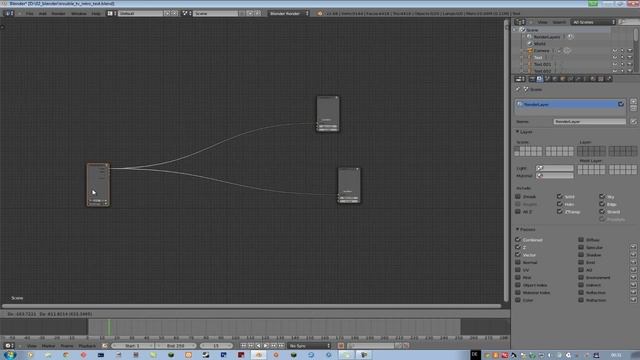Click the End frame field
Screen dimensions: 640x360
pos(176,346)
